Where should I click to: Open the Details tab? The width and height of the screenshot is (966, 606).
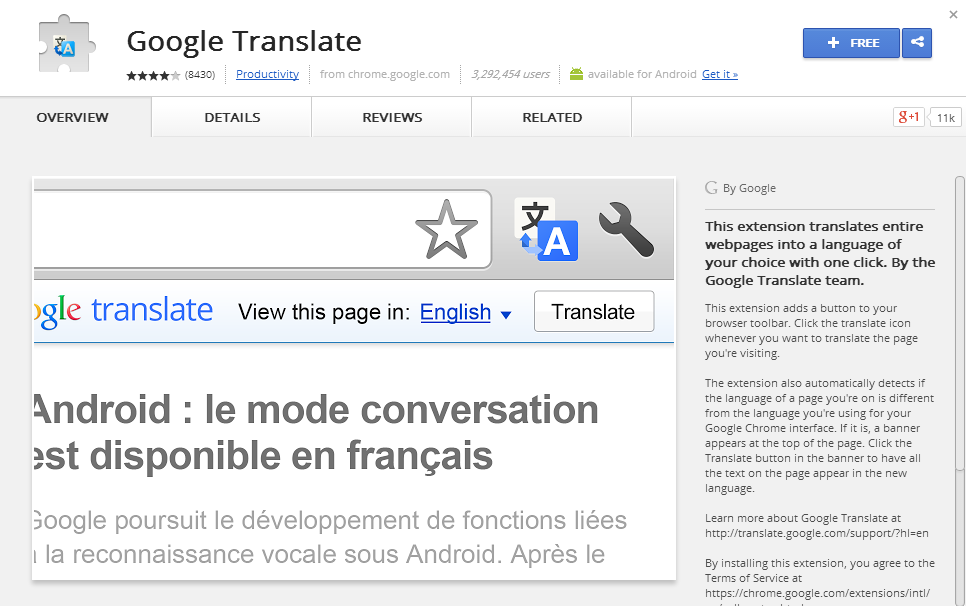232,117
